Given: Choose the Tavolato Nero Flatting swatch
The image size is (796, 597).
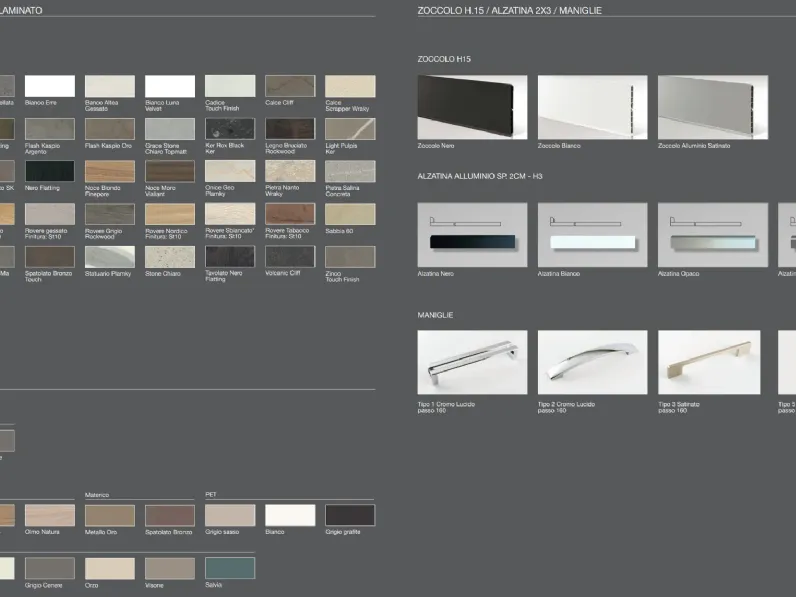Looking at the screenshot, I should click(x=230, y=257).
